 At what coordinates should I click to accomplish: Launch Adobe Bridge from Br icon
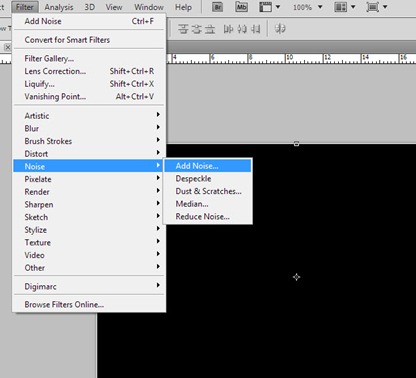[x=217, y=7]
